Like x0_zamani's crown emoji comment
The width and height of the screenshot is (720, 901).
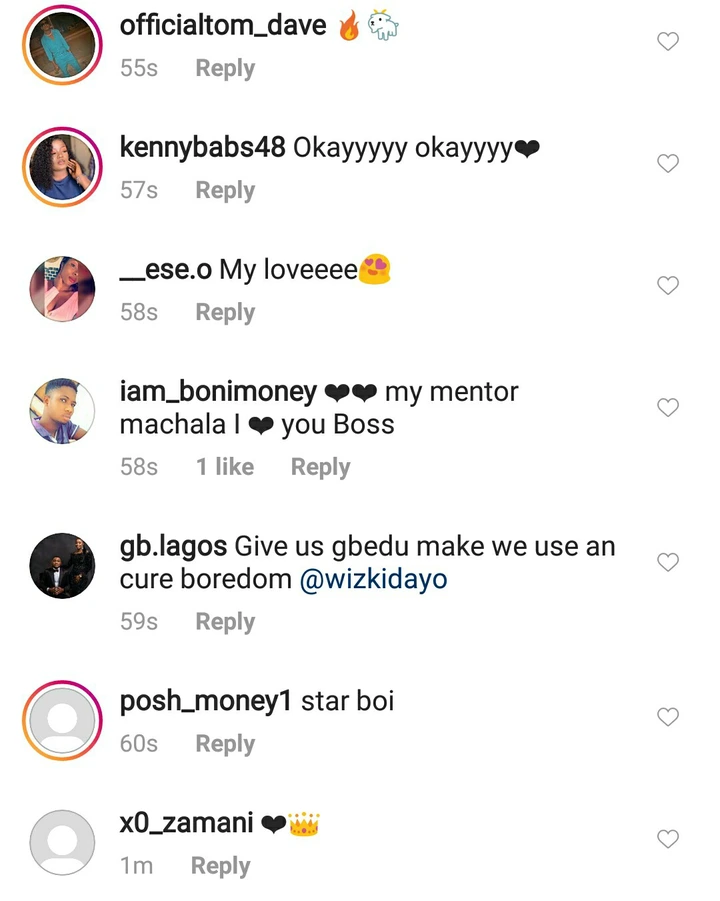tap(667, 839)
